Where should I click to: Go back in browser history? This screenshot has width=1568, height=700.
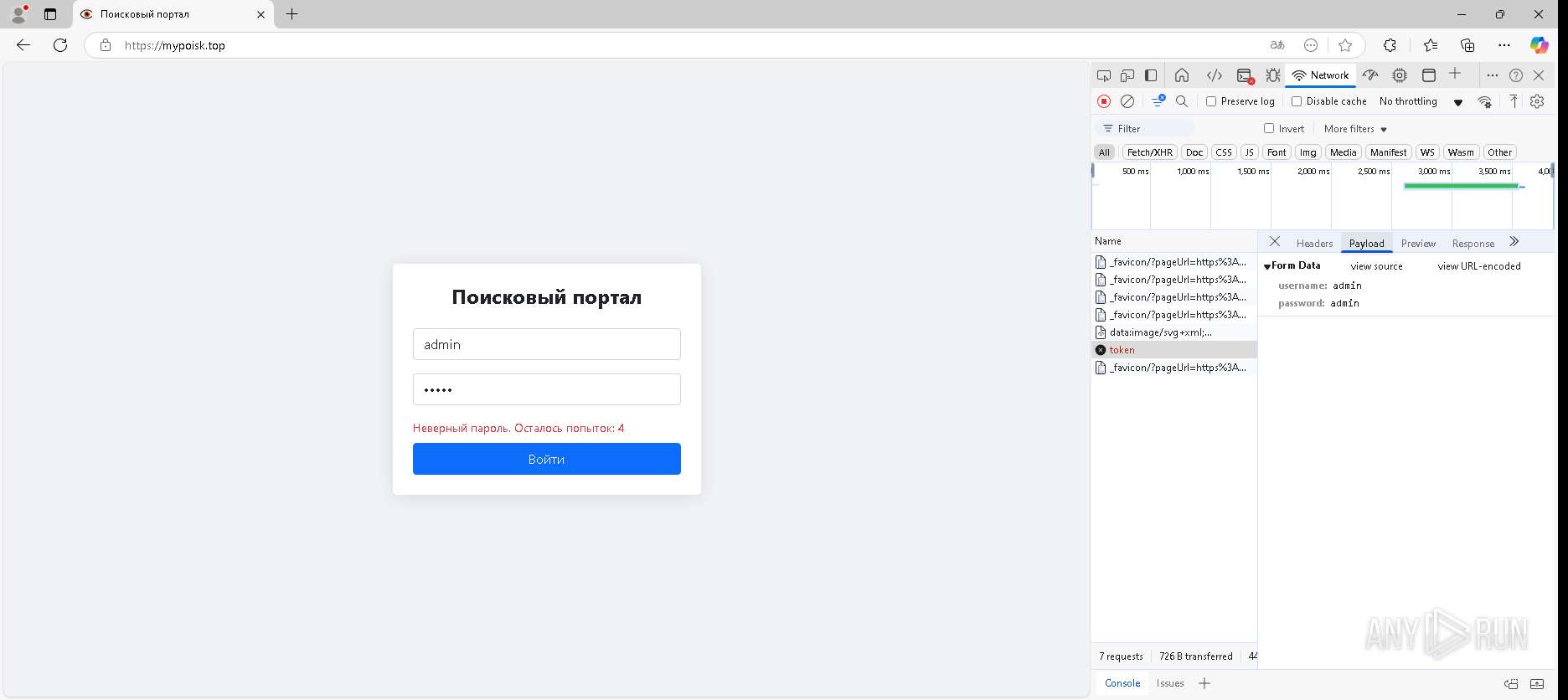tap(23, 45)
